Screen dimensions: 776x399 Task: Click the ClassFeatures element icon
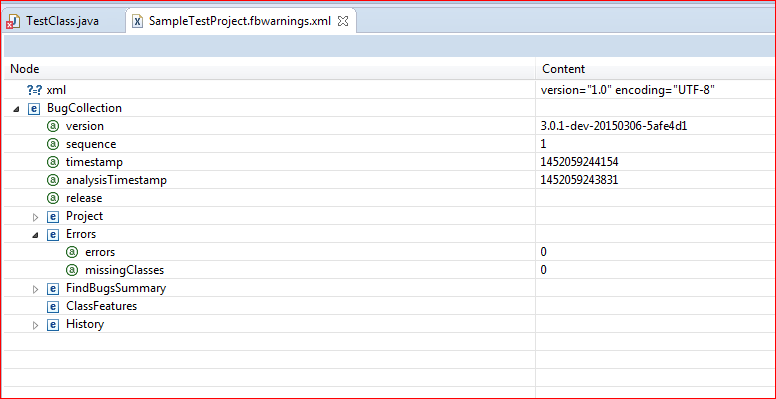click(52, 306)
